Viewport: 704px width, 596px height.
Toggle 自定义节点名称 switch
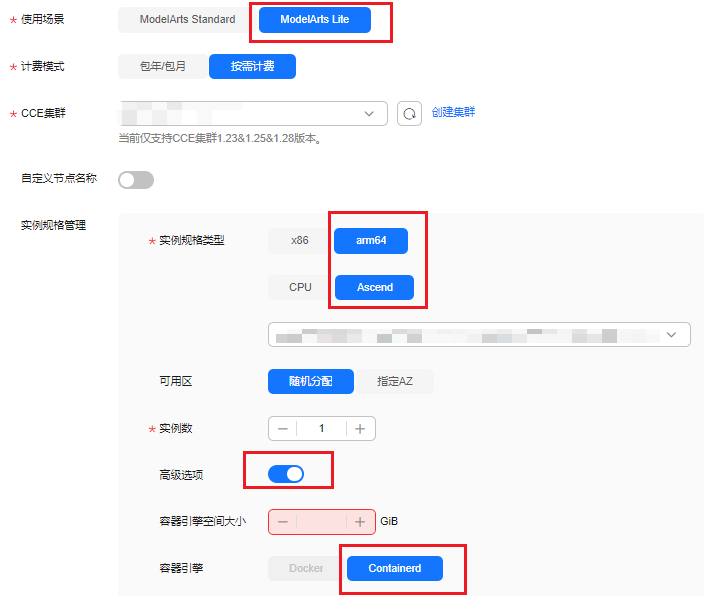[136, 180]
